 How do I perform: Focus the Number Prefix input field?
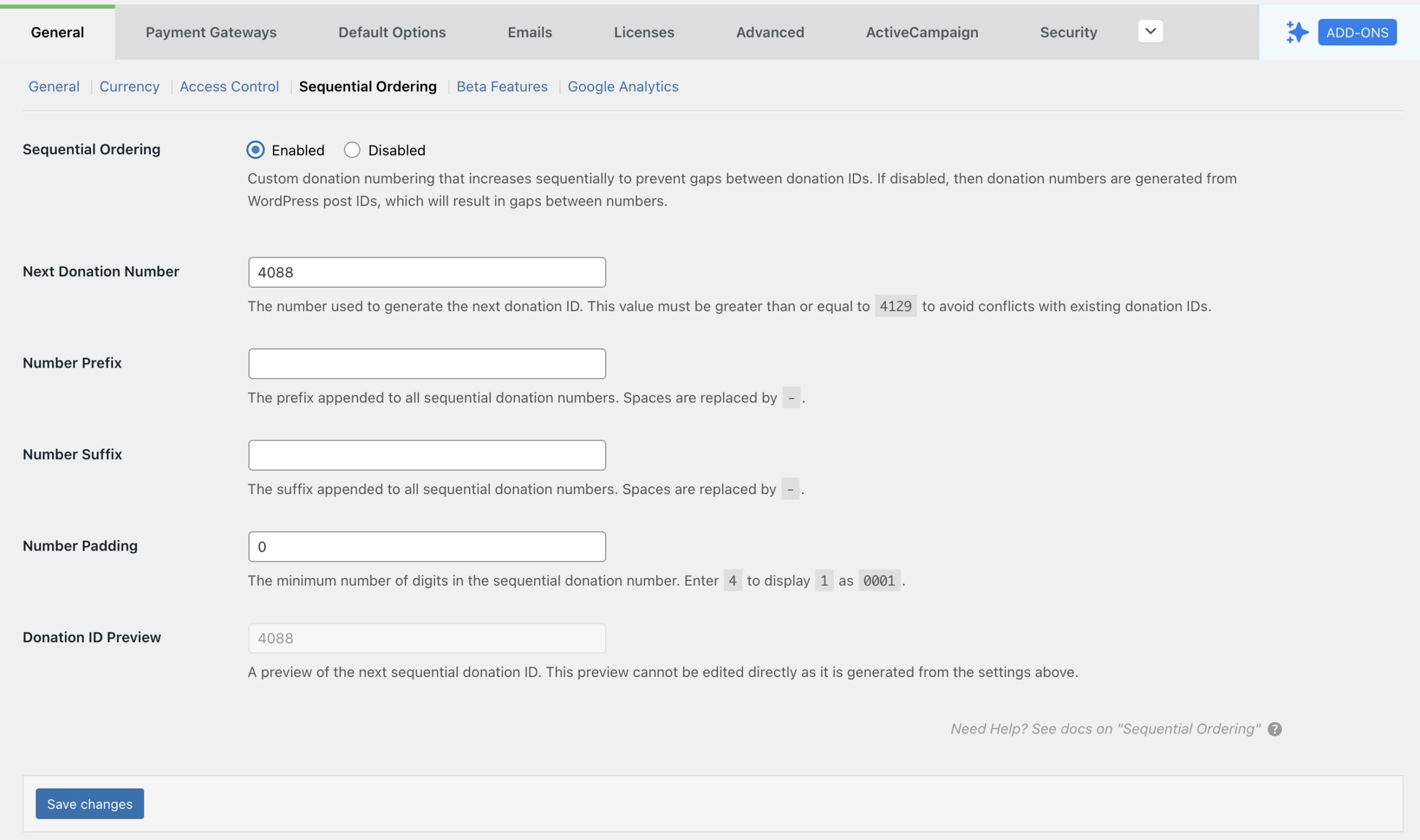click(x=427, y=363)
